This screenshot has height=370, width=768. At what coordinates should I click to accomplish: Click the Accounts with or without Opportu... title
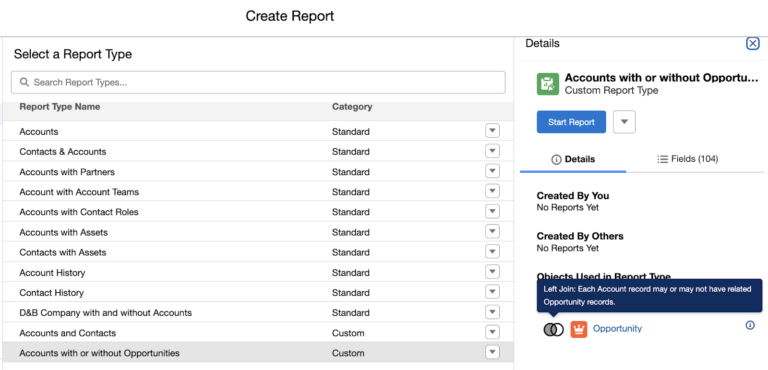[662, 78]
